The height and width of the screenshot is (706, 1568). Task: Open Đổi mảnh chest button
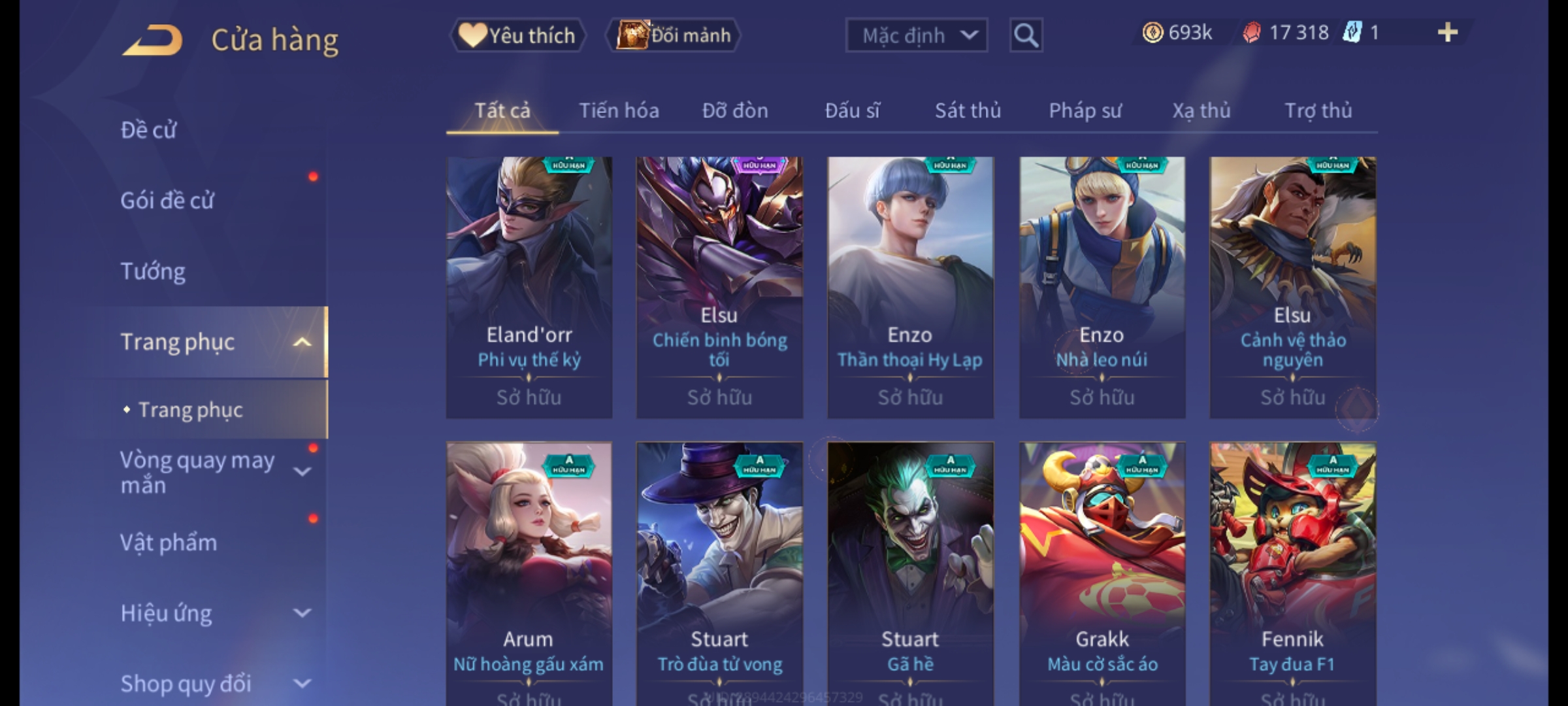click(x=674, y=35)
